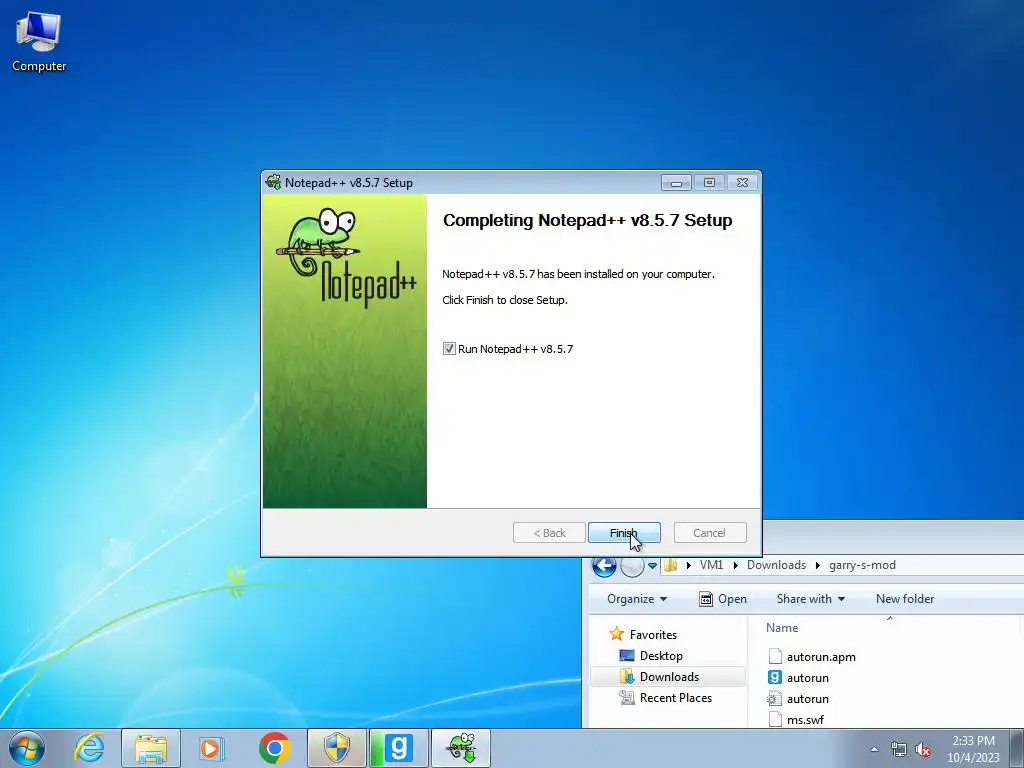Uncheck Run Notepad++ v8.5.7 checkbox
1024x768 pixels.
pyautogui.click(x=449, y=349)
